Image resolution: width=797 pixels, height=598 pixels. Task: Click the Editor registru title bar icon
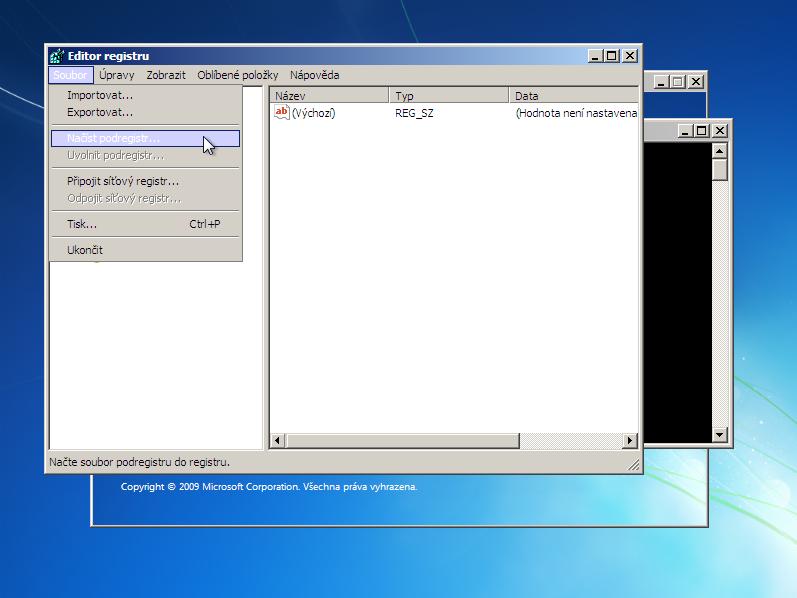[57, 56]
